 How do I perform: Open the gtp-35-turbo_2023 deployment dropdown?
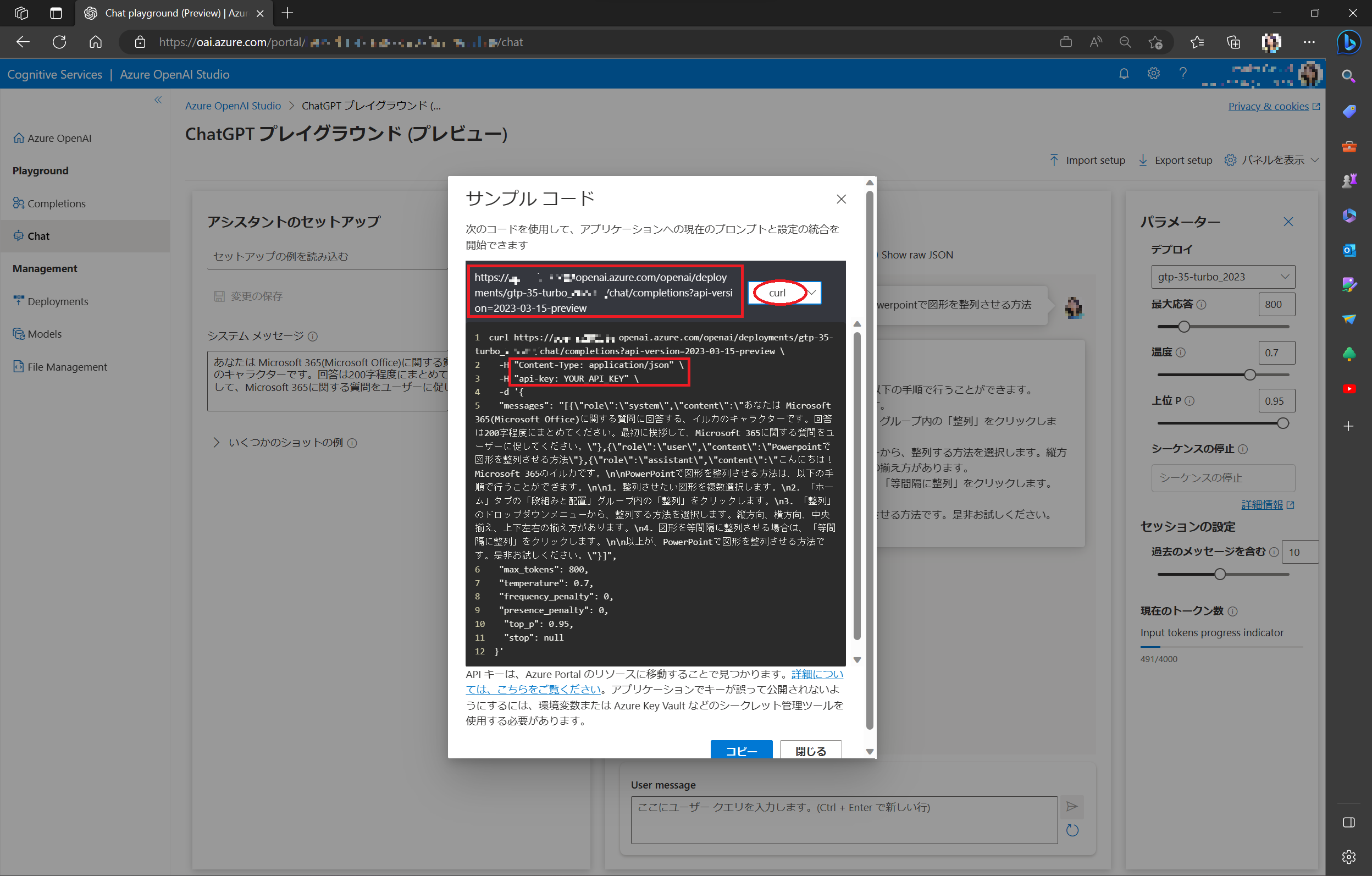[x=1222, y=277]
